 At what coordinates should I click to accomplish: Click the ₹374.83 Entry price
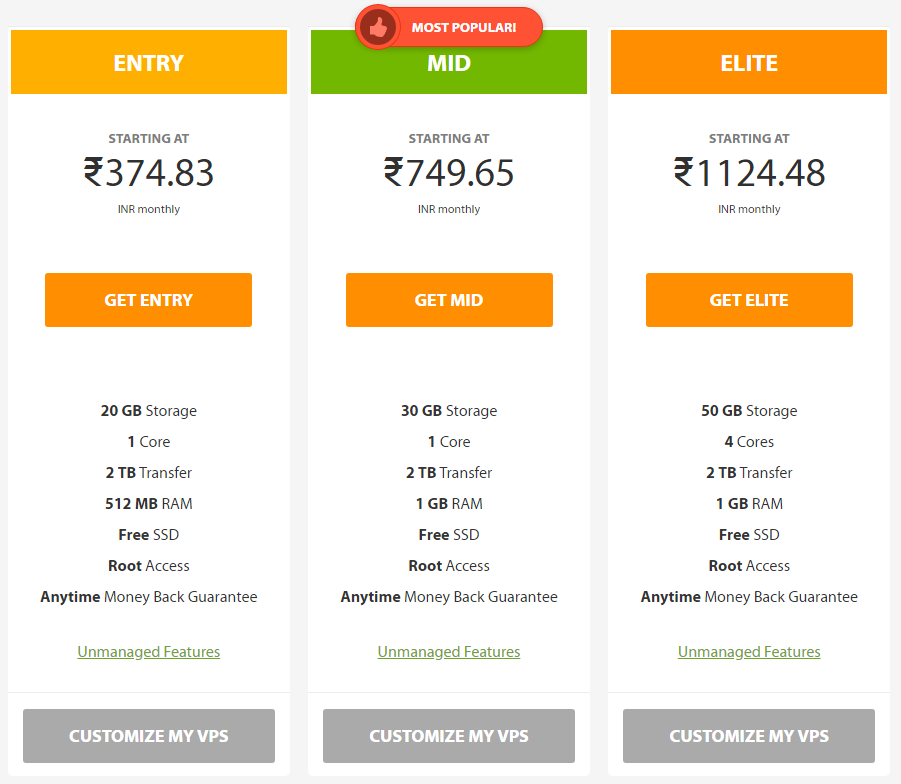click(x=148, y=172)
